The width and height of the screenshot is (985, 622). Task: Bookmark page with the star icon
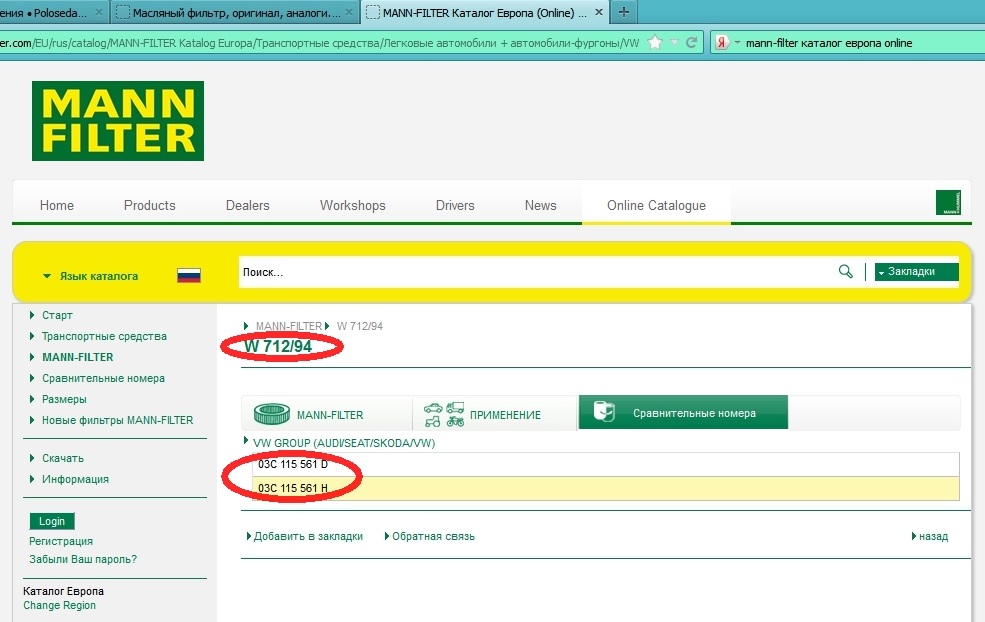pyautogui.click(x=655, y=43)
